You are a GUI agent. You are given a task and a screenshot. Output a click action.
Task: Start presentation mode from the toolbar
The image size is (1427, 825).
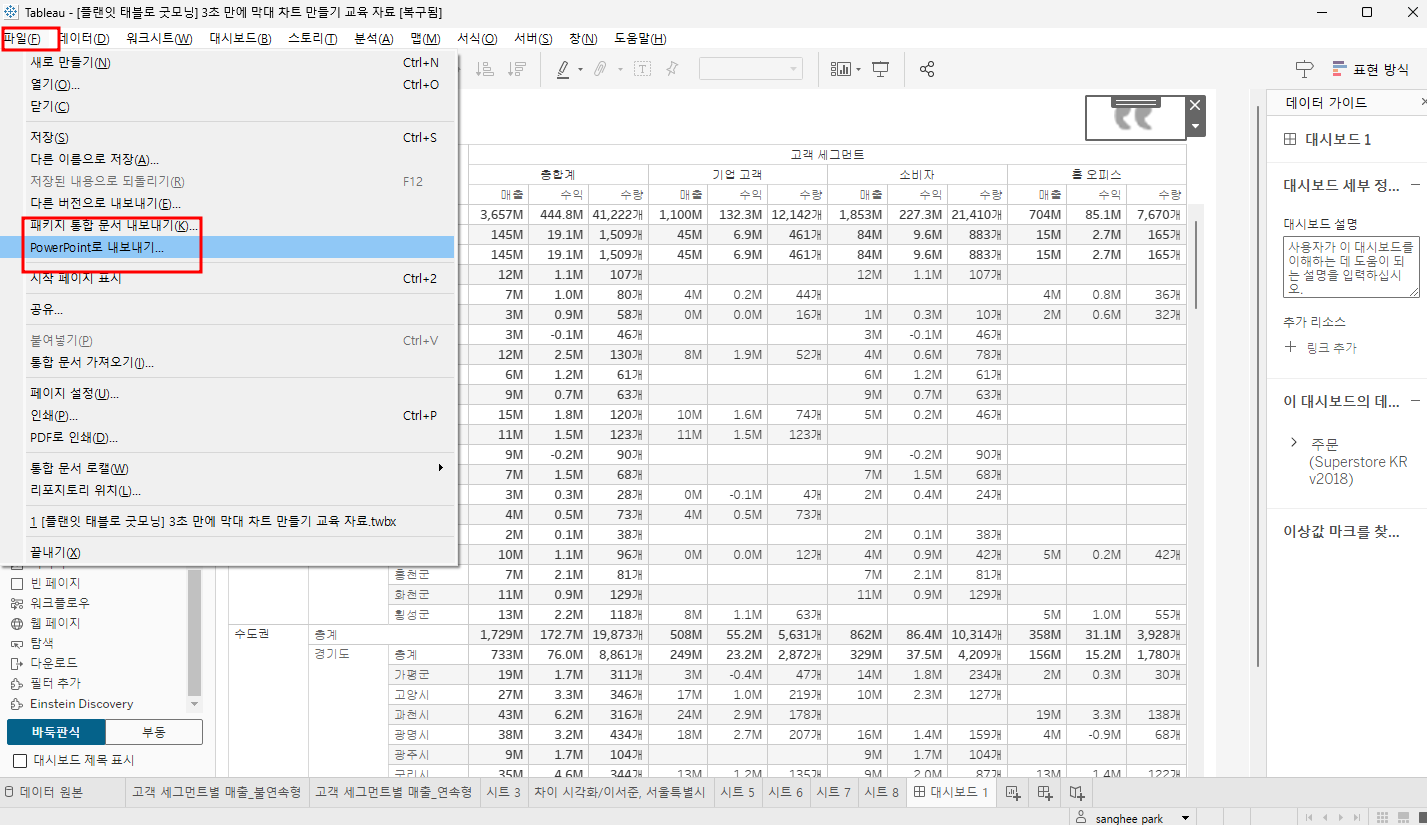click(881, 69)
